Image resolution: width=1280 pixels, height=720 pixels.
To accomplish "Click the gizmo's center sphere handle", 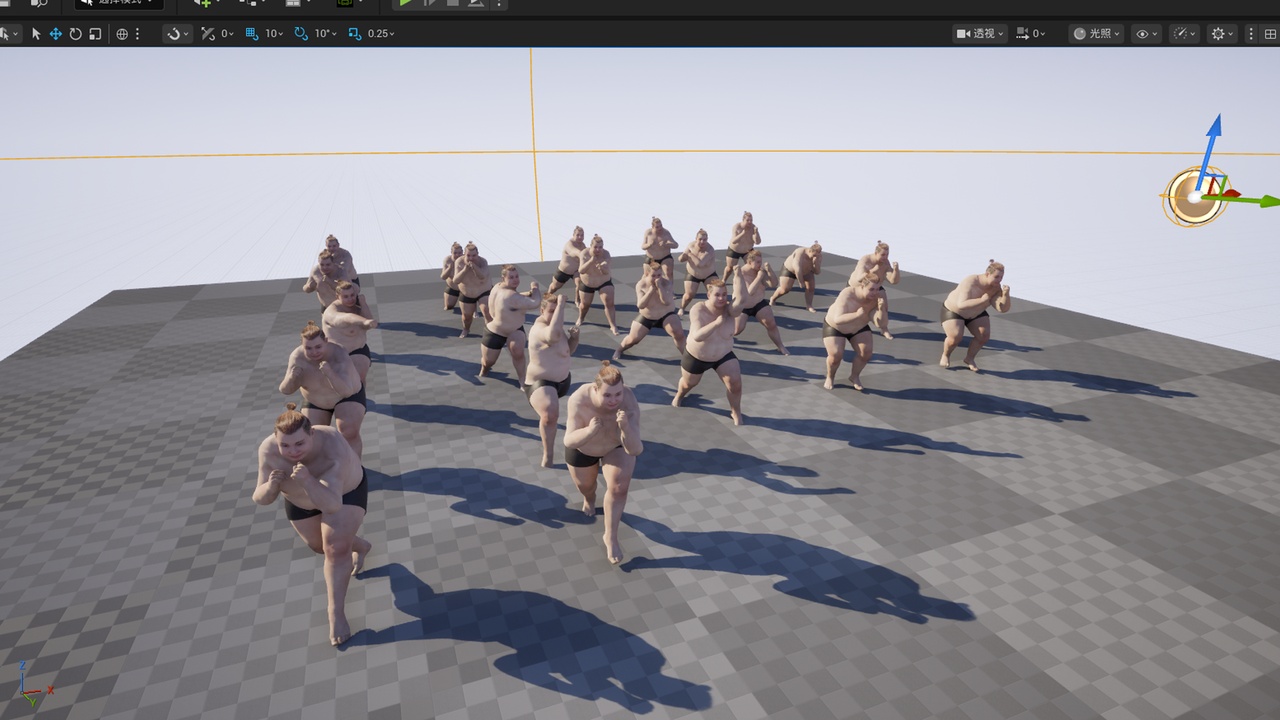I will coord(1194,196).
